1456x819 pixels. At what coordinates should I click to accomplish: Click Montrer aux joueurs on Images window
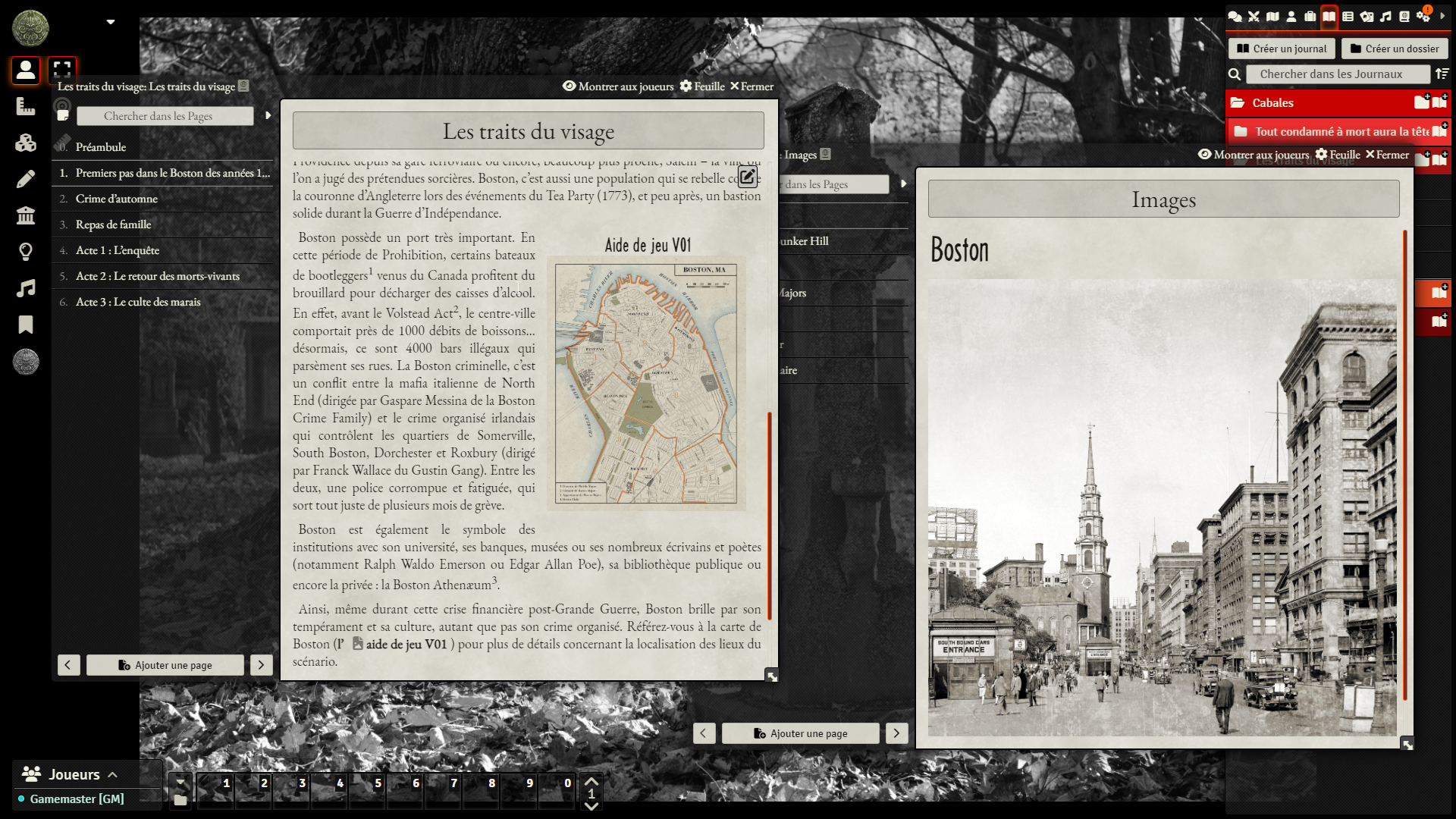(1254, 155)
